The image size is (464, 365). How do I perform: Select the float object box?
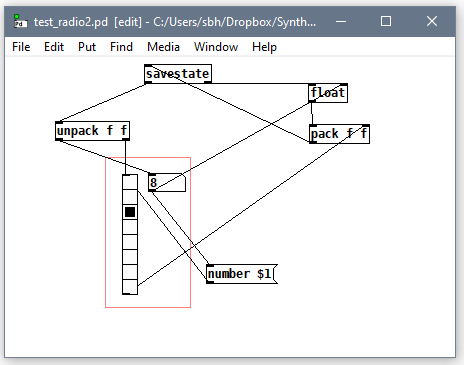tap(328, 93)
